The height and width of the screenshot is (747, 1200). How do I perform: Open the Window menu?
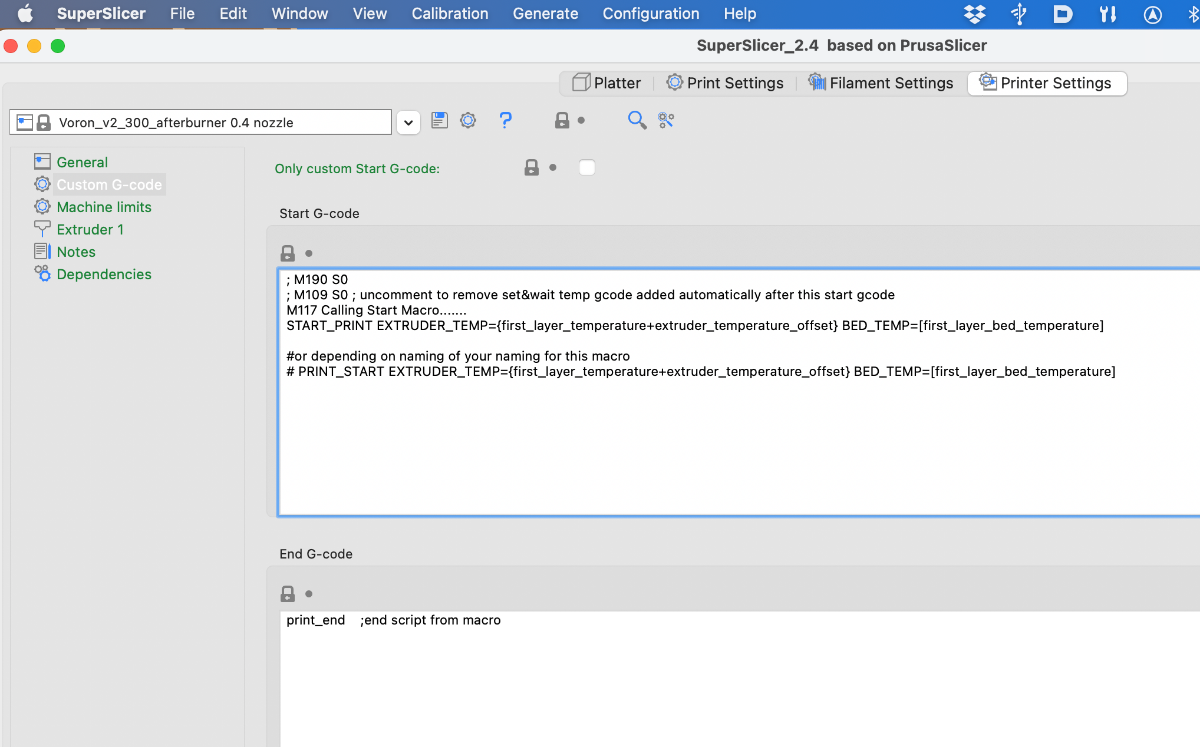[x=300, y=14]
